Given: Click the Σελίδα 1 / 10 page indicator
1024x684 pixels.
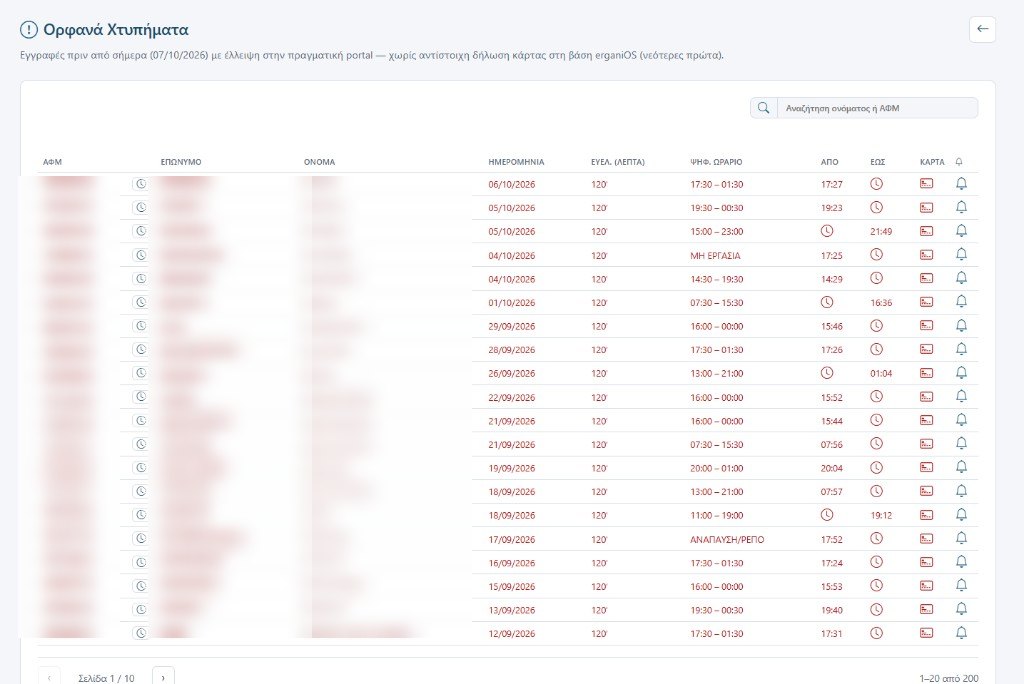Looking at the screenshot, I should tap(106, 678).
